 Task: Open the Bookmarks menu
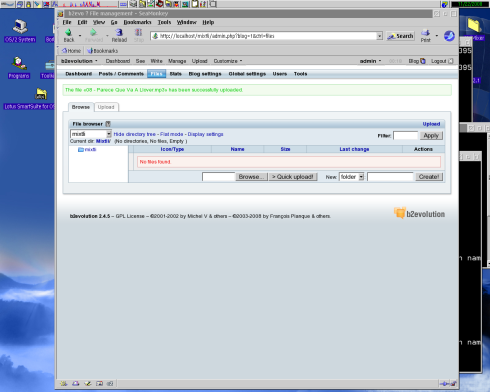point(137,22)
